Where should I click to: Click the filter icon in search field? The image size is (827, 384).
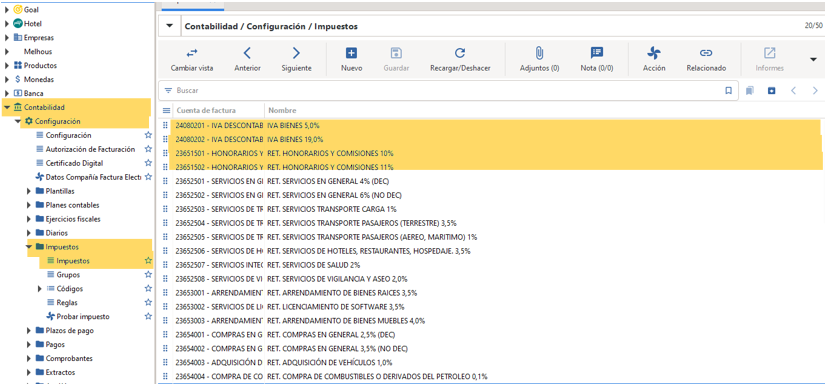[168, 91]
